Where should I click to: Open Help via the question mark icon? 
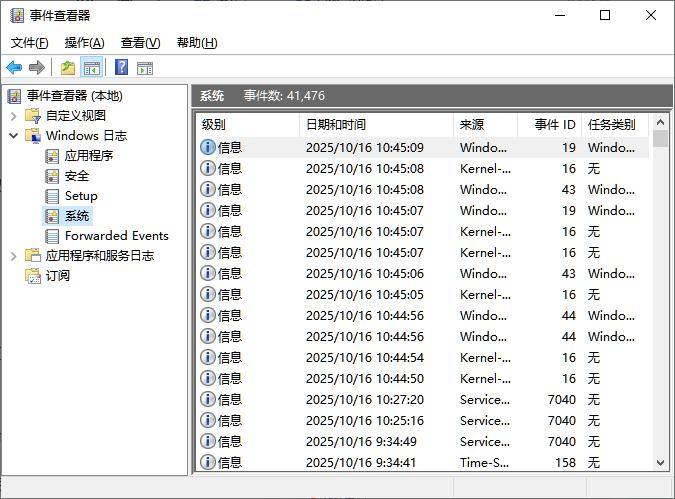click(x=121, y=68)
